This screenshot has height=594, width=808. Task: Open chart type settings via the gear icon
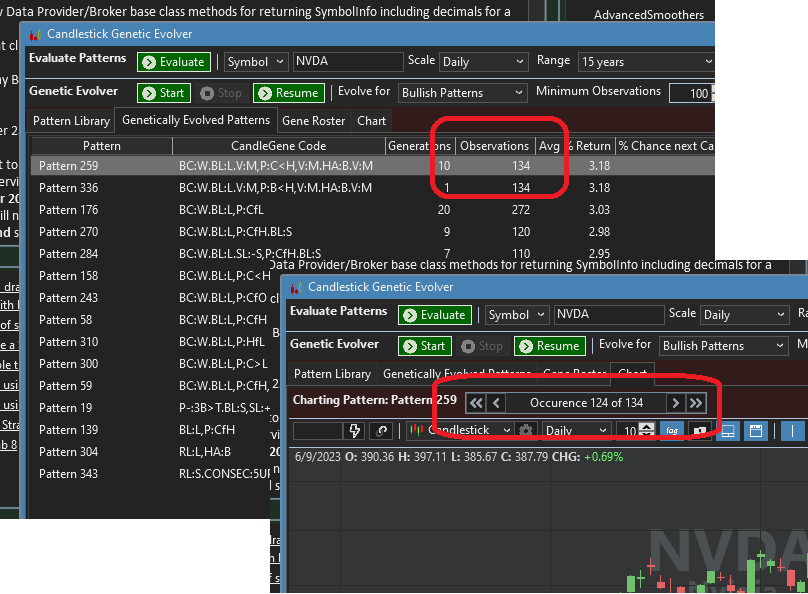pyautogui.click(x=528, y=429)
